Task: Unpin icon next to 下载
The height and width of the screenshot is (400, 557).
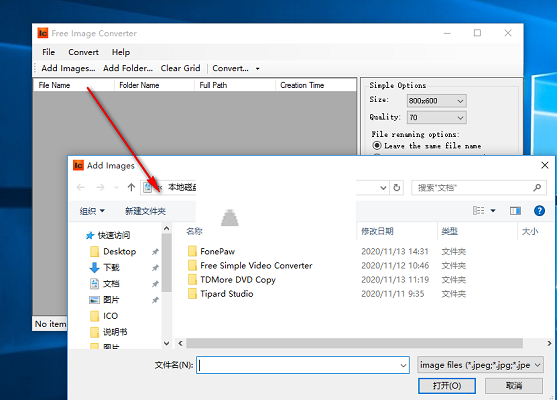Action: coord(155,268)
